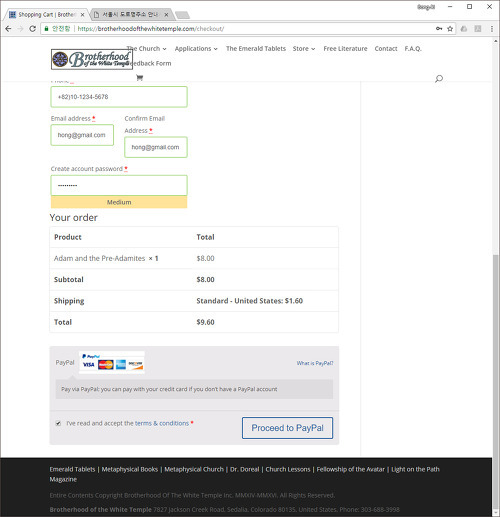Open the shopping cart icon

click(139, 78)
